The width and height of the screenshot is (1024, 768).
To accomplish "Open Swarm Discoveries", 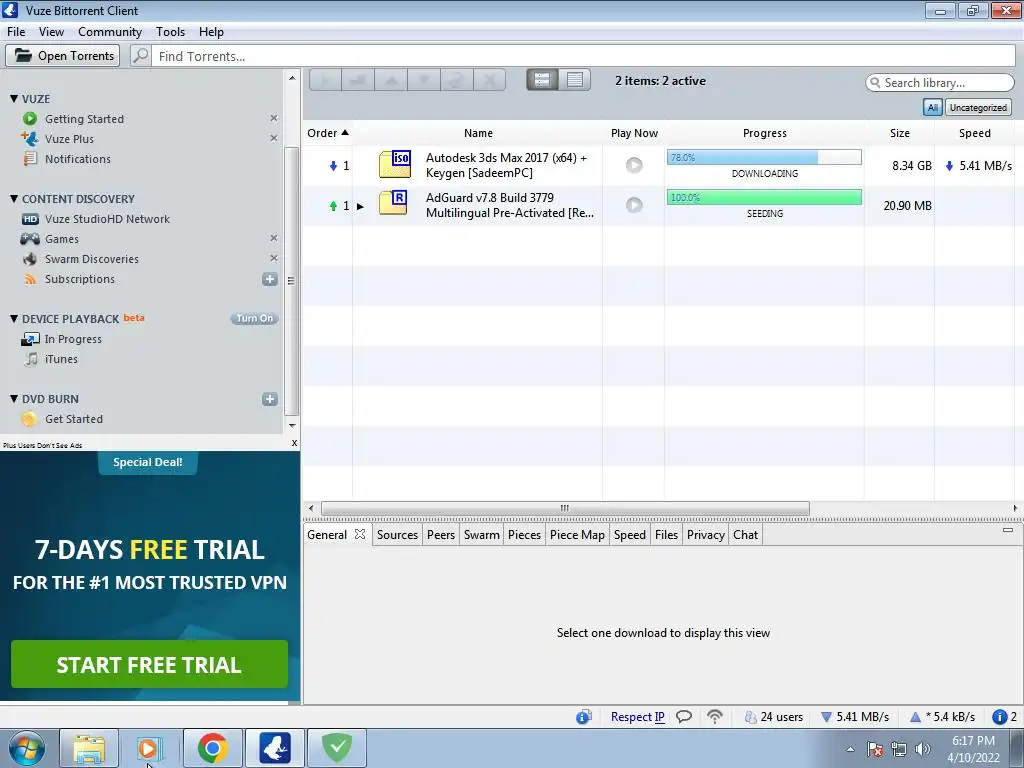I will tap(91, 259).
